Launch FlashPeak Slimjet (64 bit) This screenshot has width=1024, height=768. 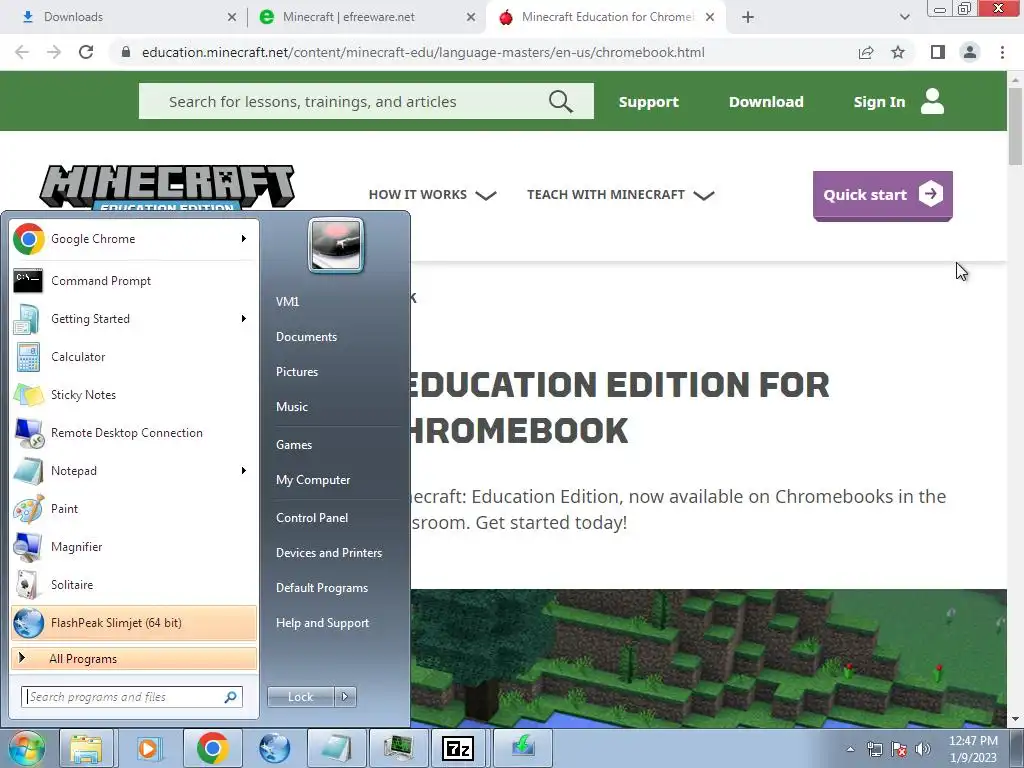tap(133, 622)
